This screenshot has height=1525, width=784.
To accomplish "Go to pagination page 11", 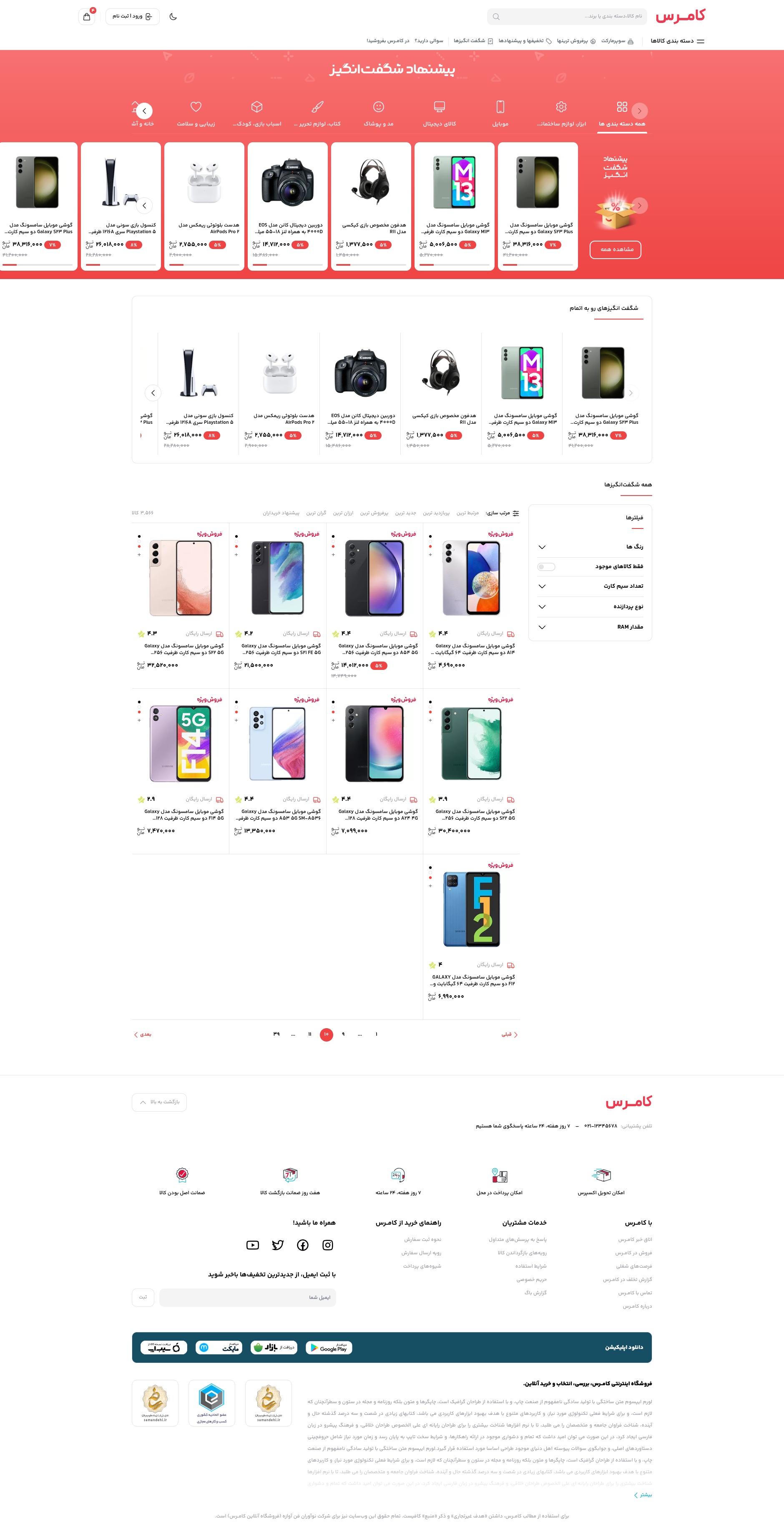I will point(309,1034).
